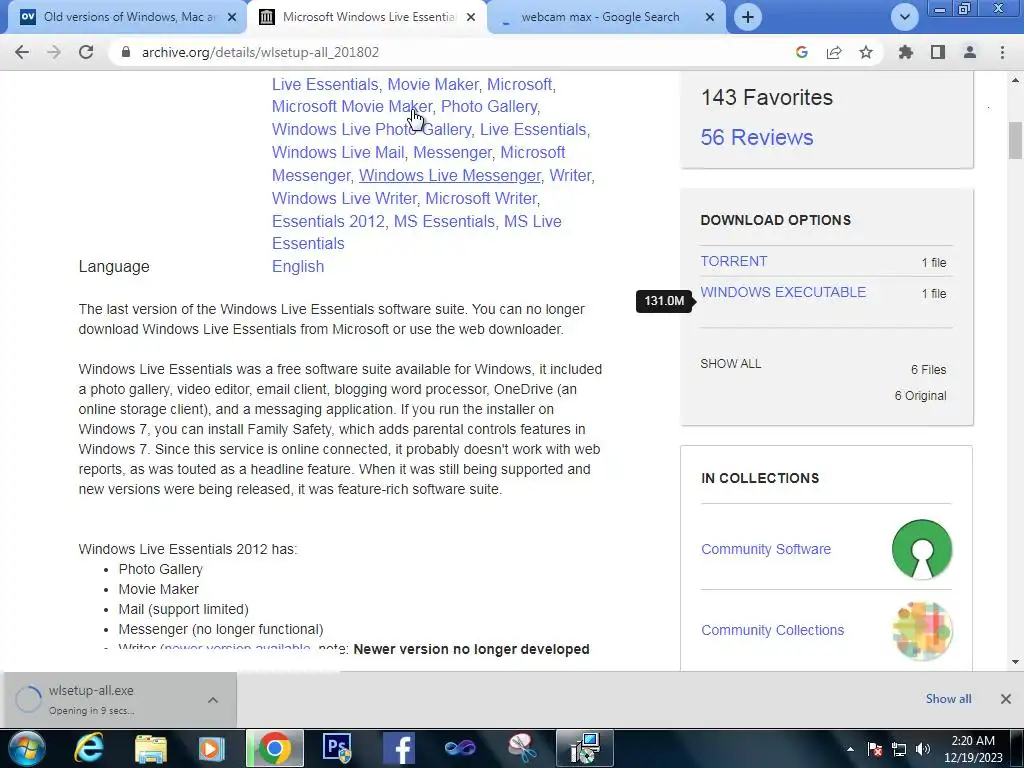1024x768 pixels.
Task: Launch Internet Explorer from the taskbar
Action: pos(88,748)
